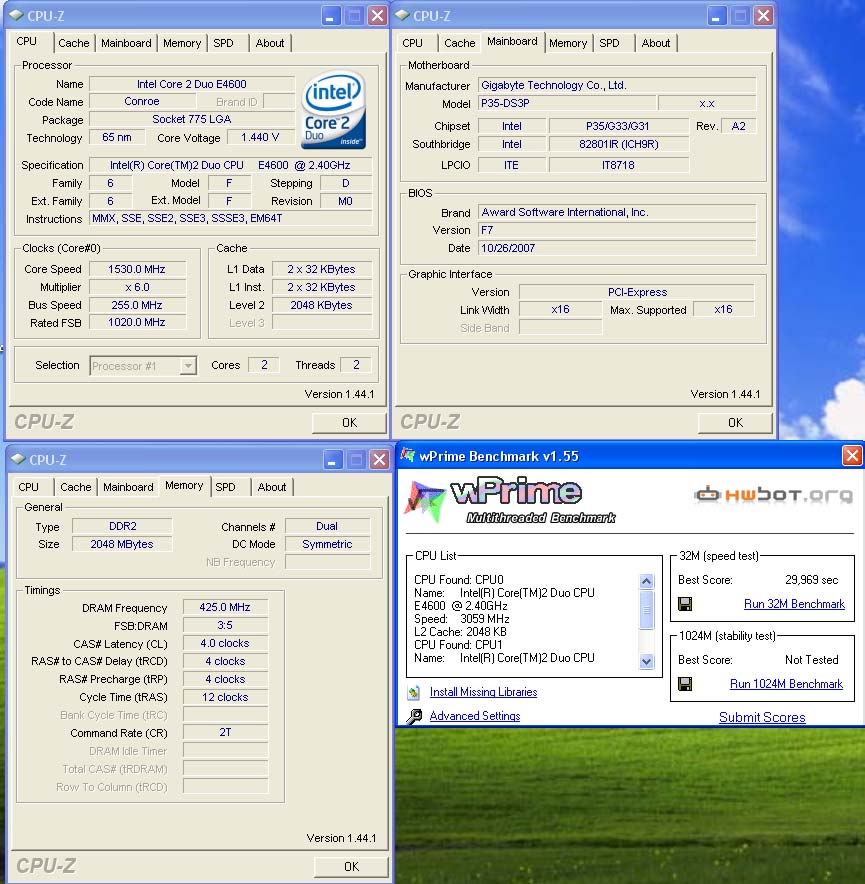Click the DRAM Frequency value 425.0 MHz
The width and height of the screenshot is (865, 884).
[225, 607]
